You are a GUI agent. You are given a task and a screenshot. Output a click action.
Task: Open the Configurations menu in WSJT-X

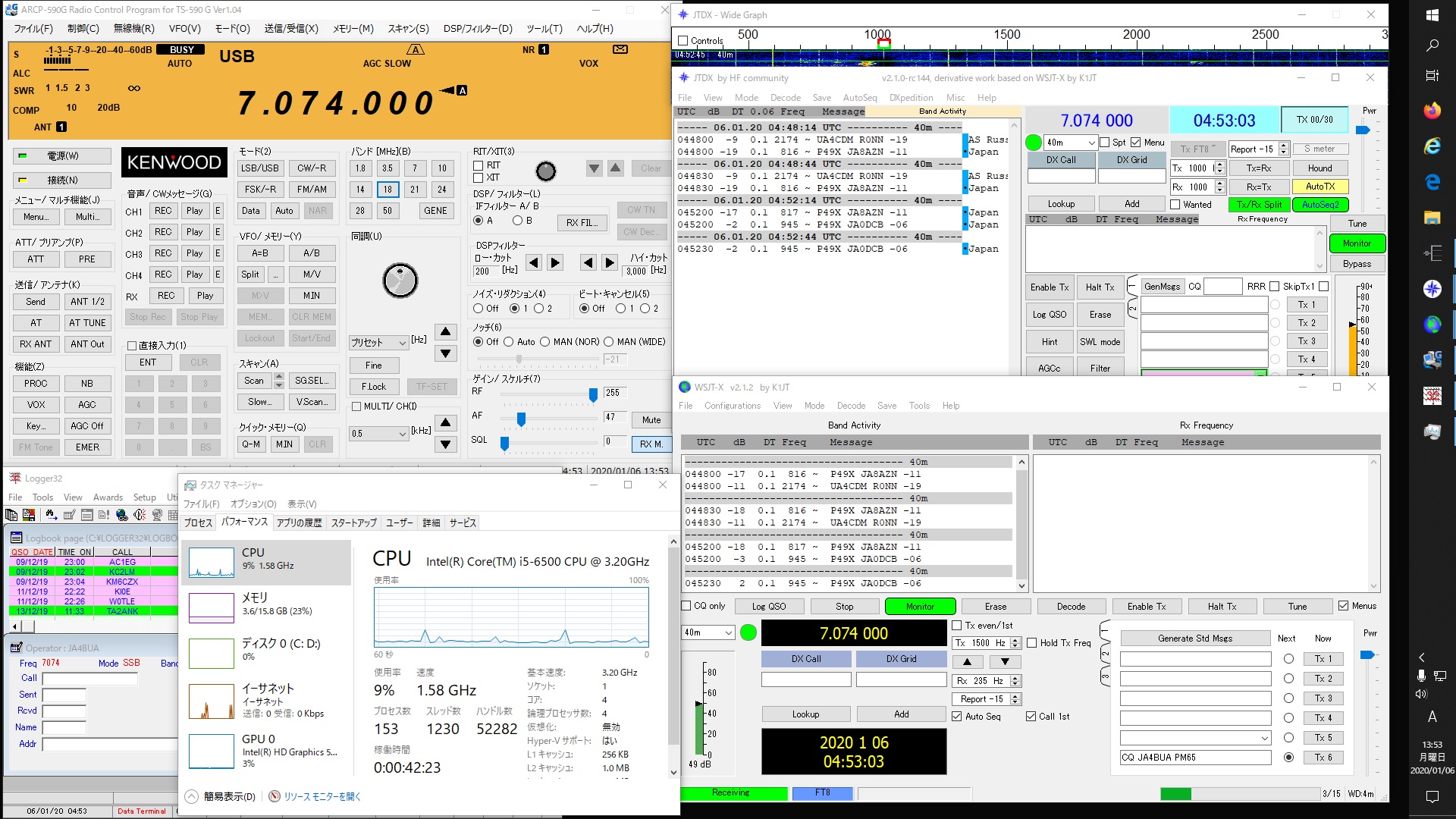[x=732, y=406]
